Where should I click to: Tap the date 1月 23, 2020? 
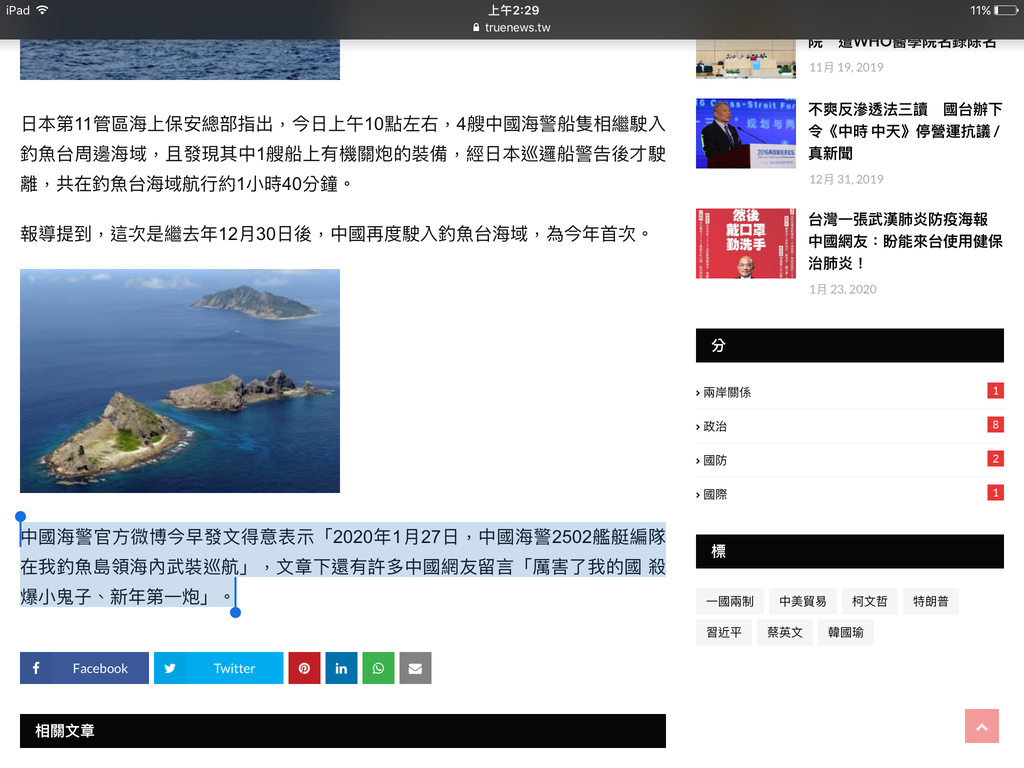click(842, 289)
